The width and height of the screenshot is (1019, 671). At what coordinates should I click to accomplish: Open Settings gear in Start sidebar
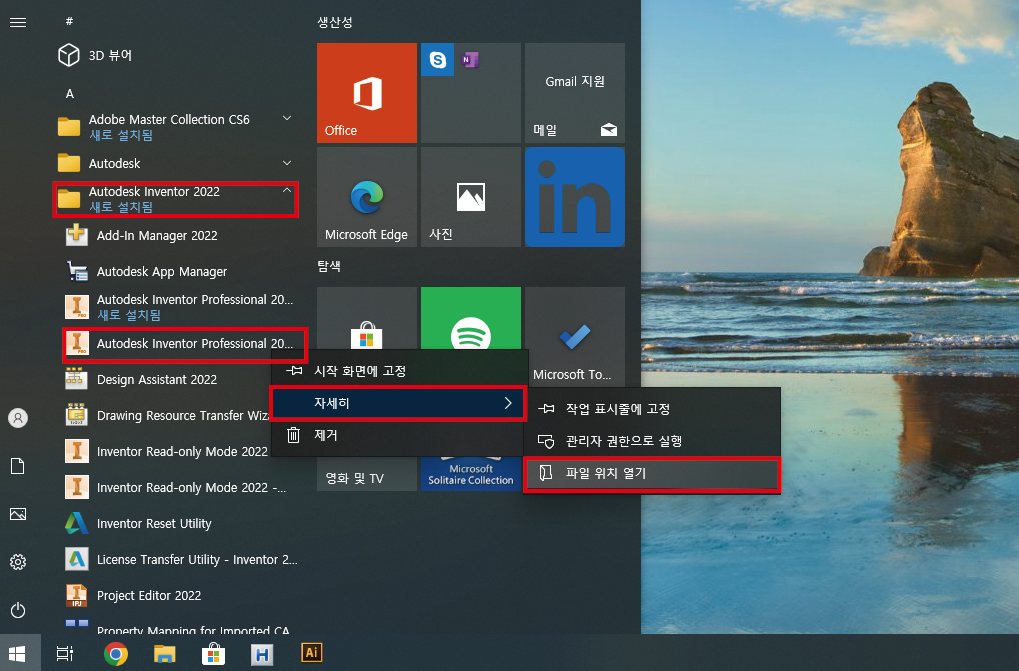tap(18, 562)
